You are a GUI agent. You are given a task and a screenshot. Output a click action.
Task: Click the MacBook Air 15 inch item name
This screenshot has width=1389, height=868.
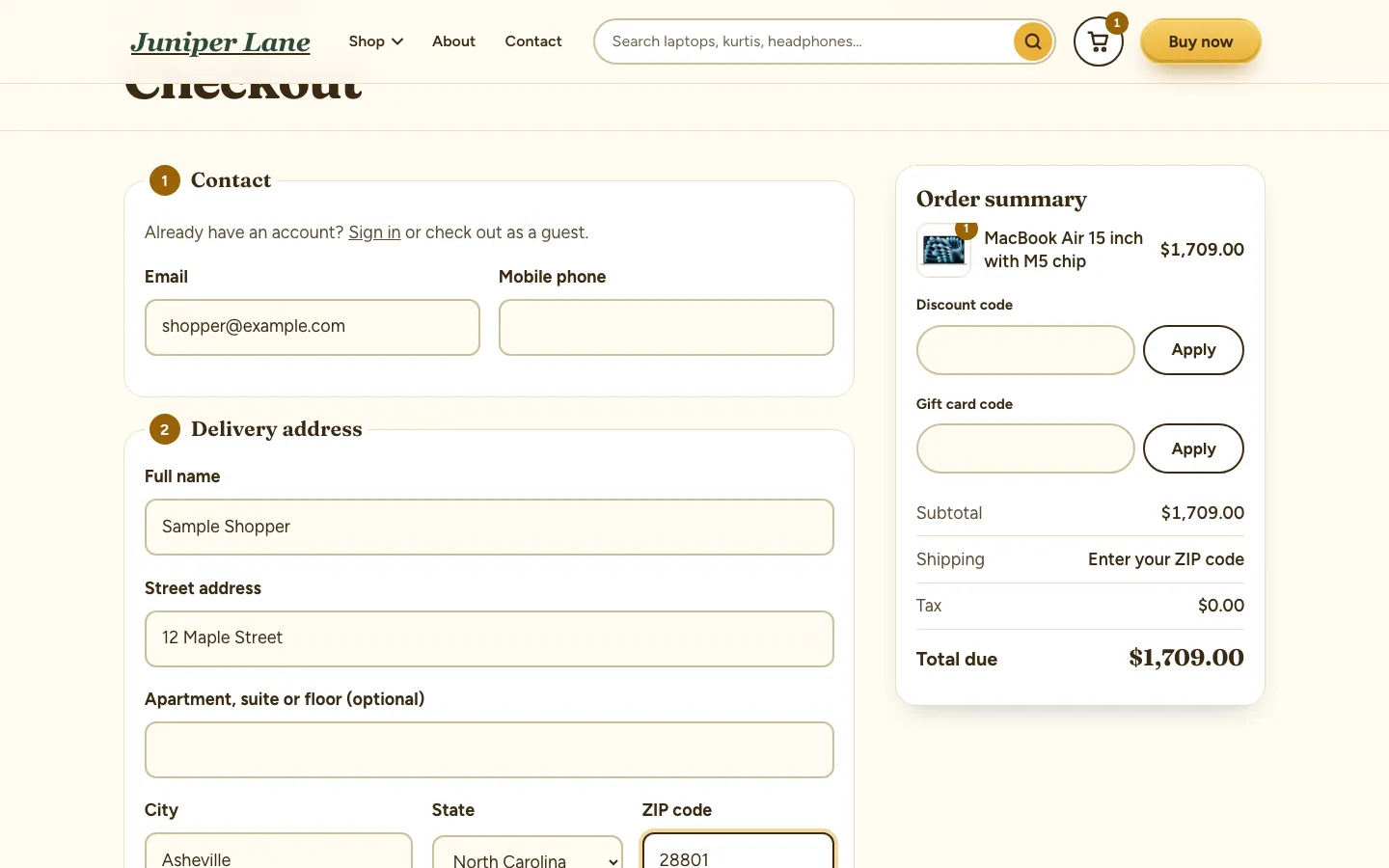pyautogui.click(x=1063, y=250)
